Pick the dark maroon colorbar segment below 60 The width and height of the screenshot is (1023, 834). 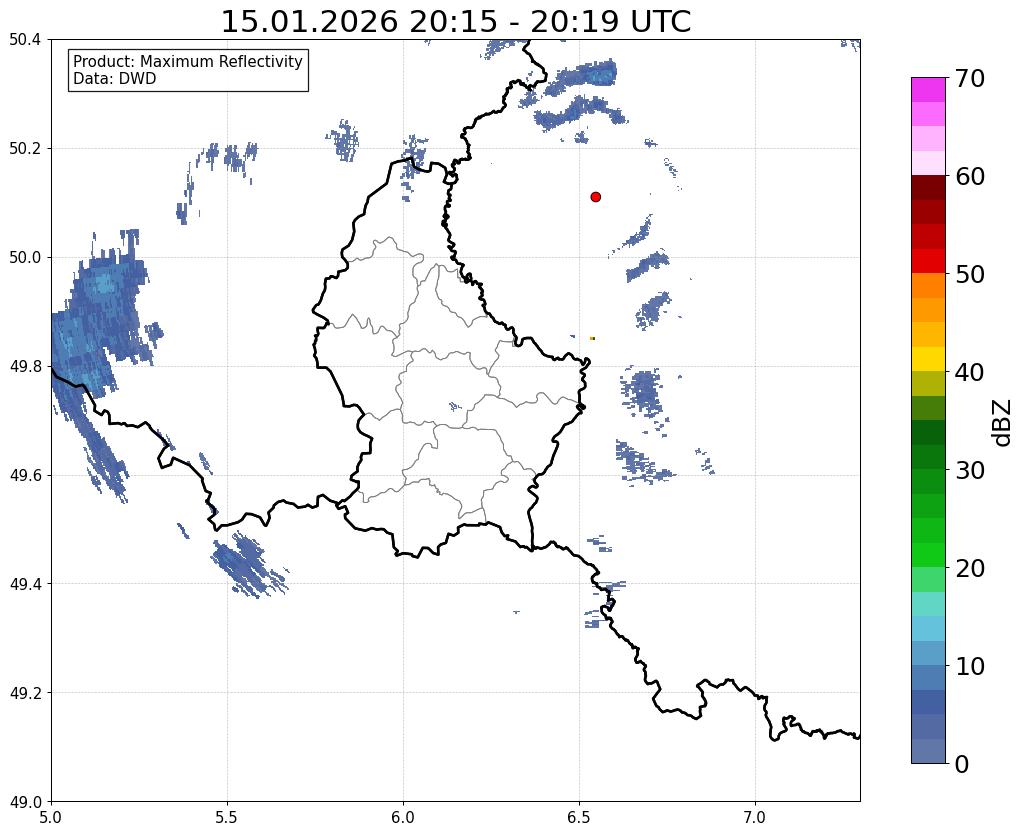click(928, 188)
